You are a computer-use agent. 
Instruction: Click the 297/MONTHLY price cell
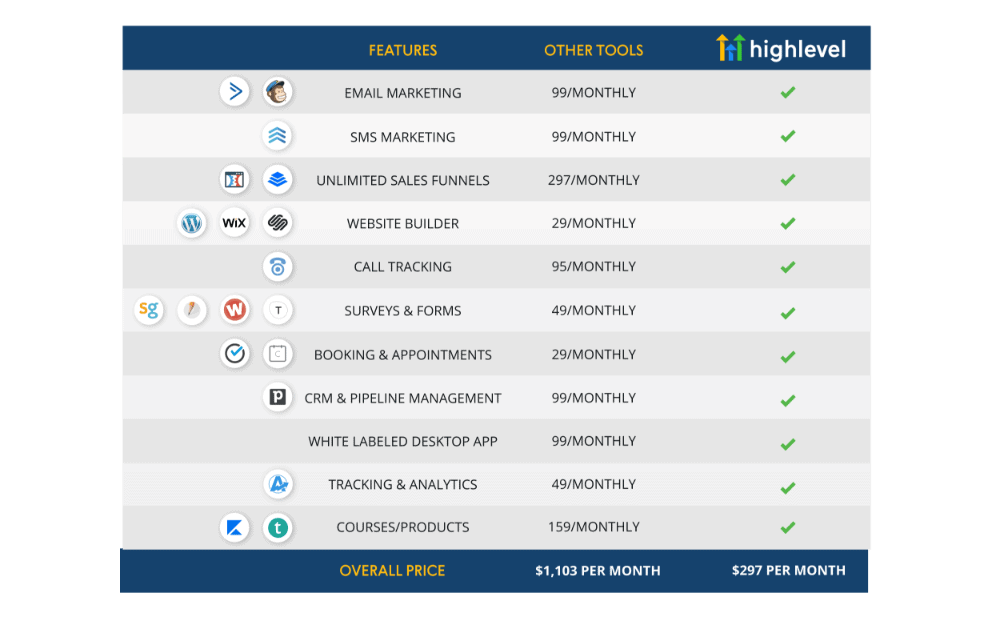click(593, 180)
